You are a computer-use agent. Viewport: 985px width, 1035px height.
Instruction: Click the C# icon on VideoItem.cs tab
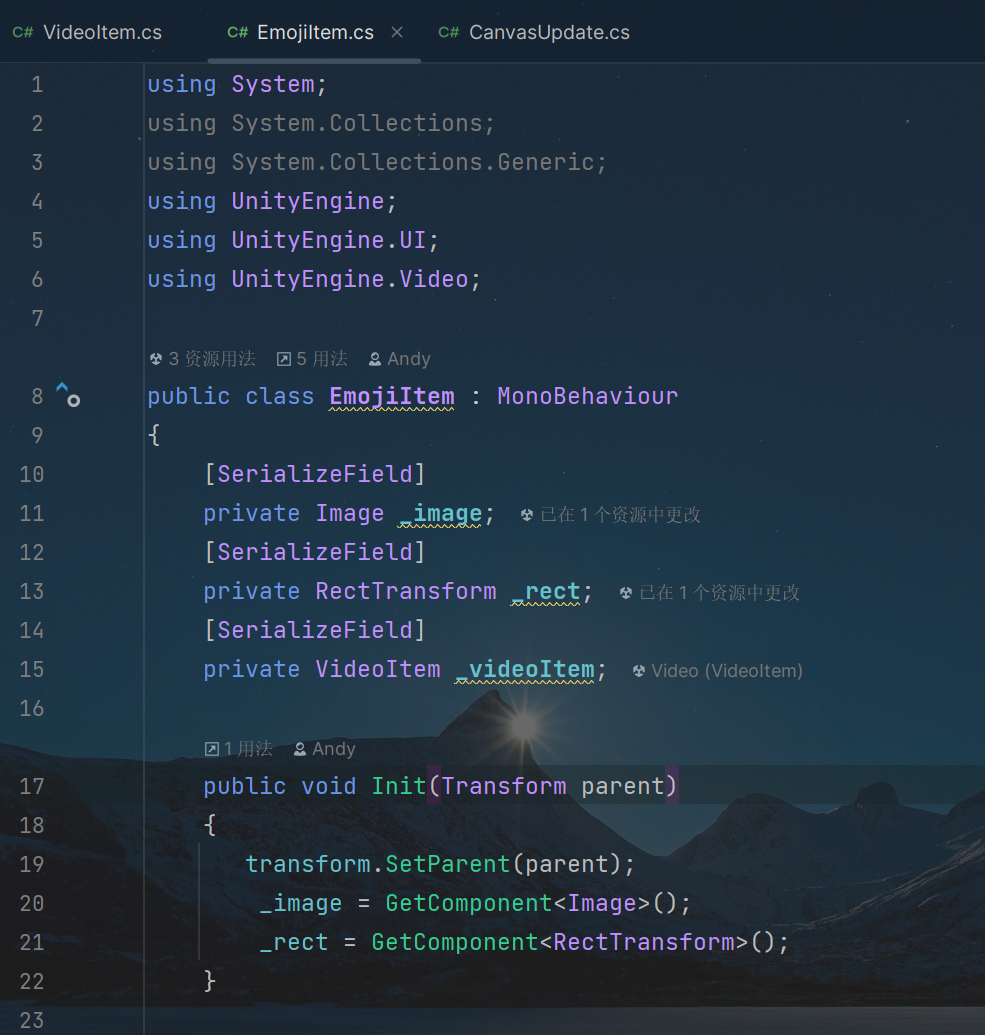pyautogui.click(x=23, y=32)
